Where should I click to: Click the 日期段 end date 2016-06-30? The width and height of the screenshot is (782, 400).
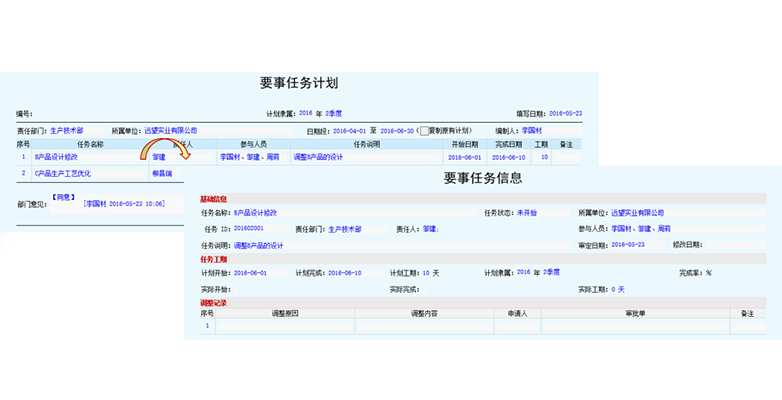(x=396, y=130)
